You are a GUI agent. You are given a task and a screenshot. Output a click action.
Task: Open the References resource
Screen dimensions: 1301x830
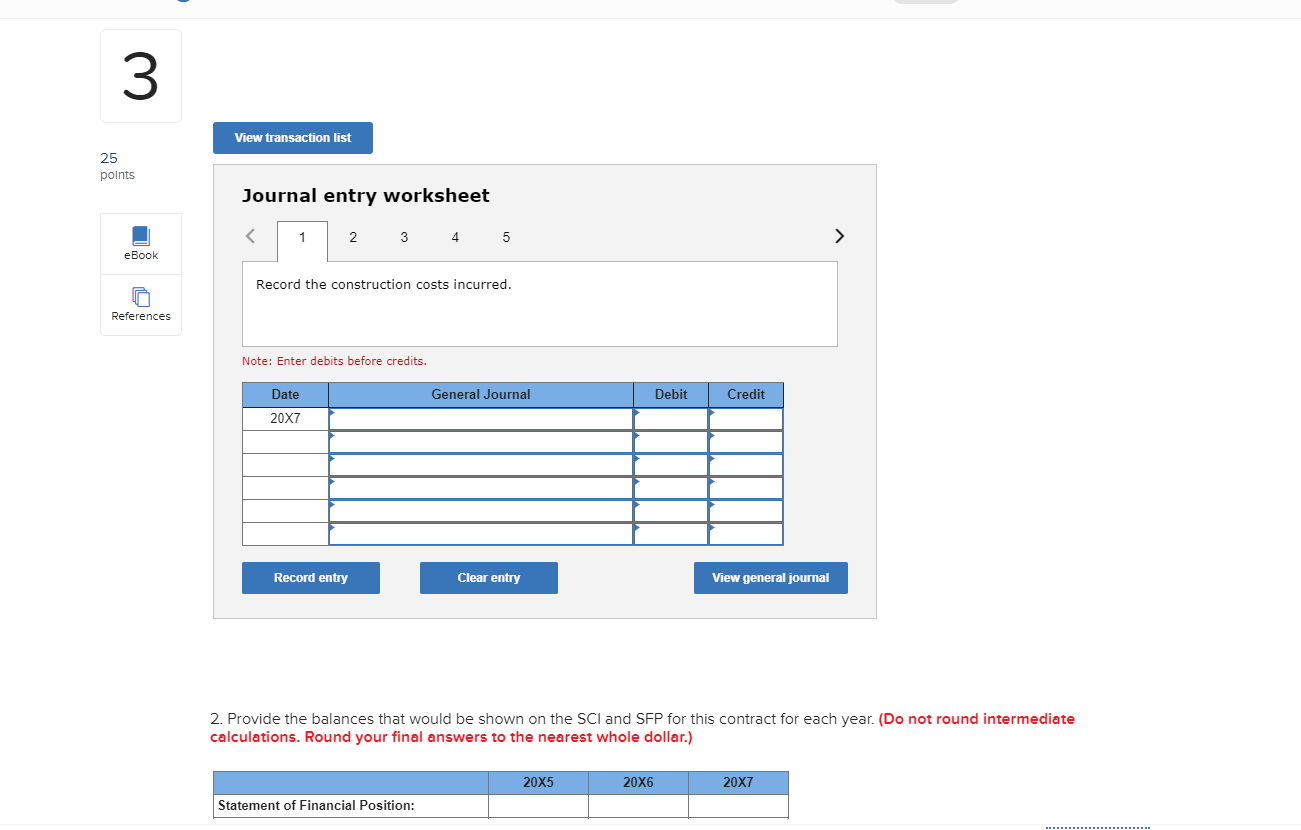pyautogui.click(x=140, y=305)
